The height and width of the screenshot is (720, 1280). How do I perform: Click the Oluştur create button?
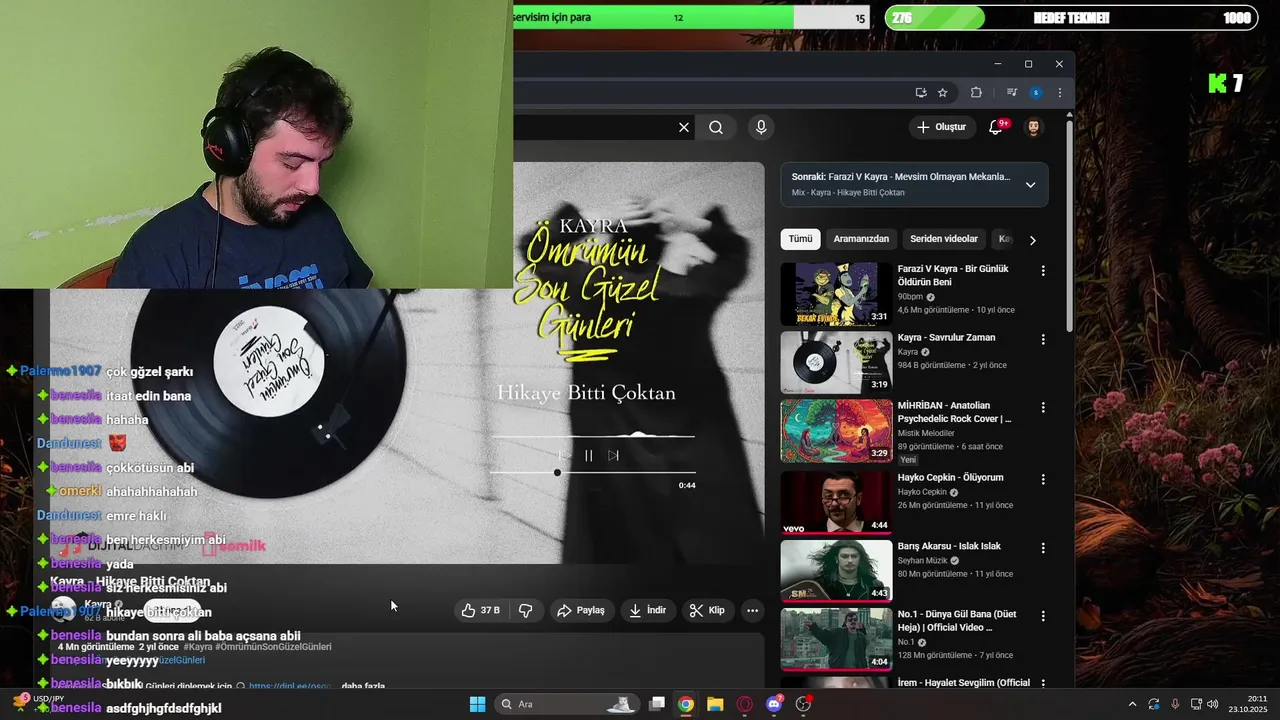(941, 127)
